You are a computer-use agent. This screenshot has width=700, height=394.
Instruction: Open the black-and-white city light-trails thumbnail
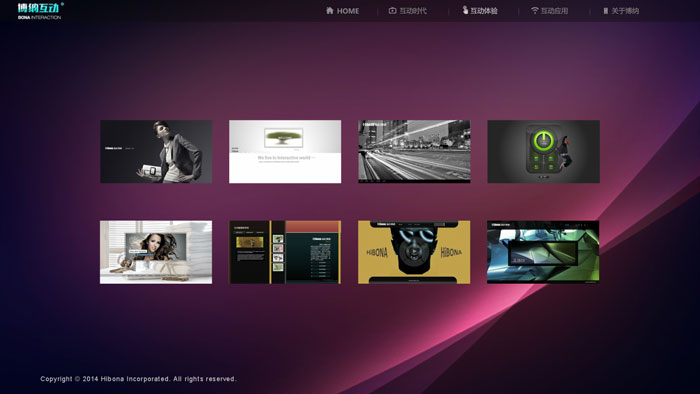[414, 151]
